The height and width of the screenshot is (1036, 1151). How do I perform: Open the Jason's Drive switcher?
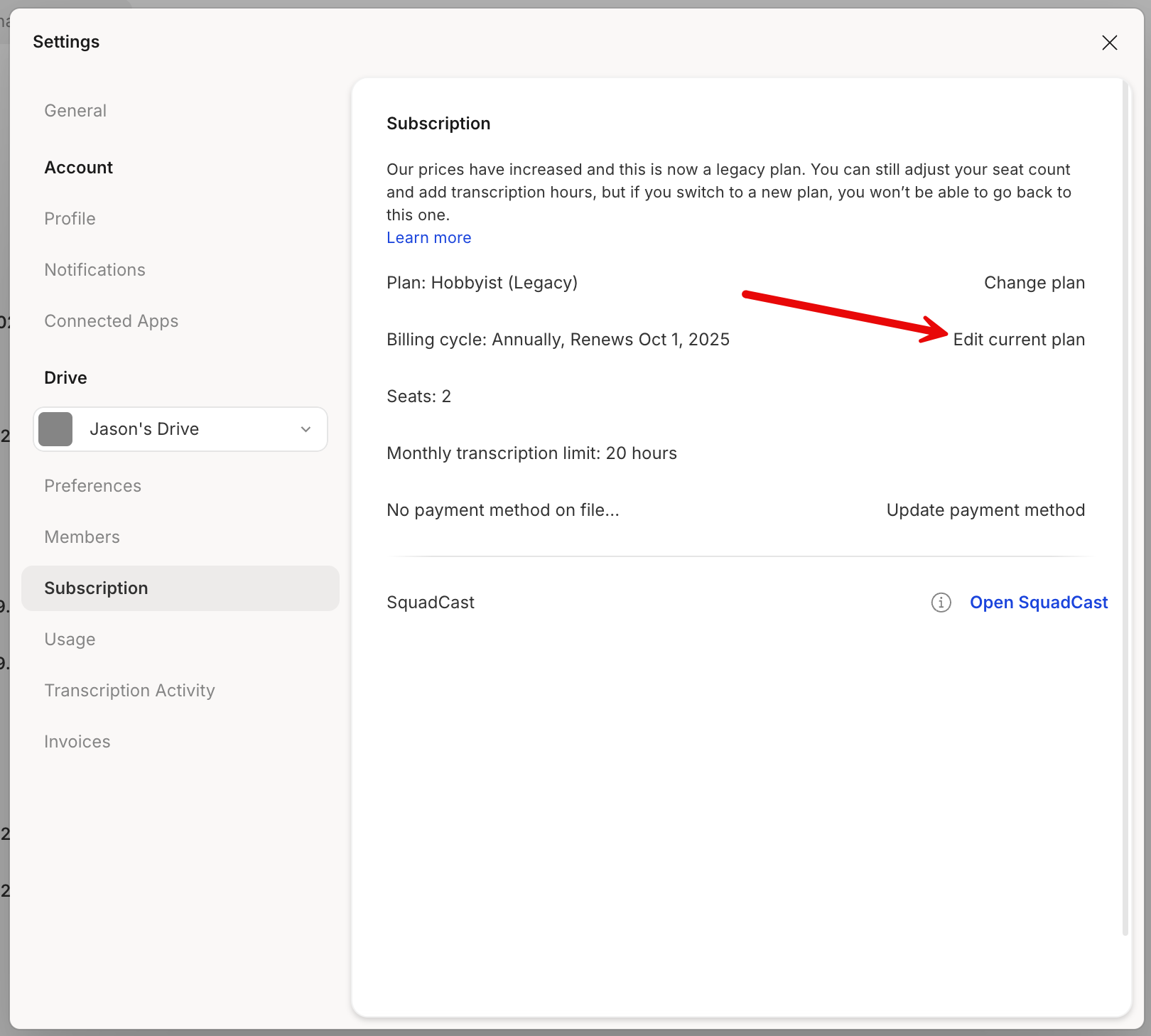pyautogui.click(x=180, y=428)
